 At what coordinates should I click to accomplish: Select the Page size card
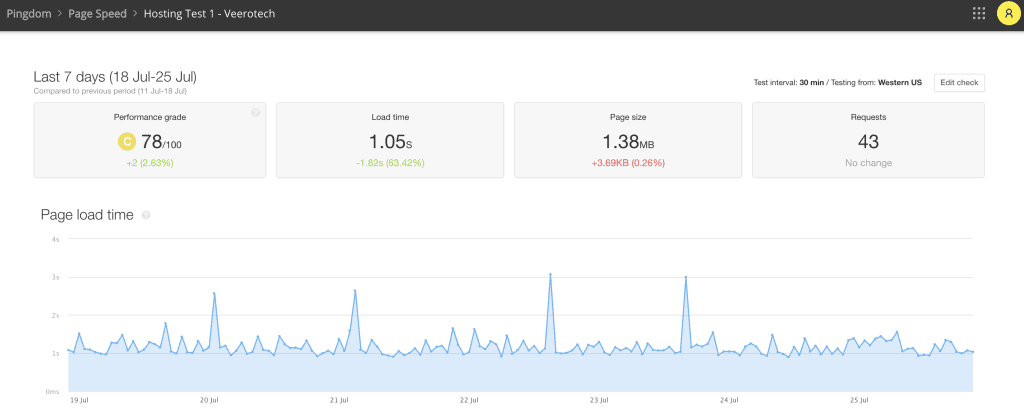[628, 140]
